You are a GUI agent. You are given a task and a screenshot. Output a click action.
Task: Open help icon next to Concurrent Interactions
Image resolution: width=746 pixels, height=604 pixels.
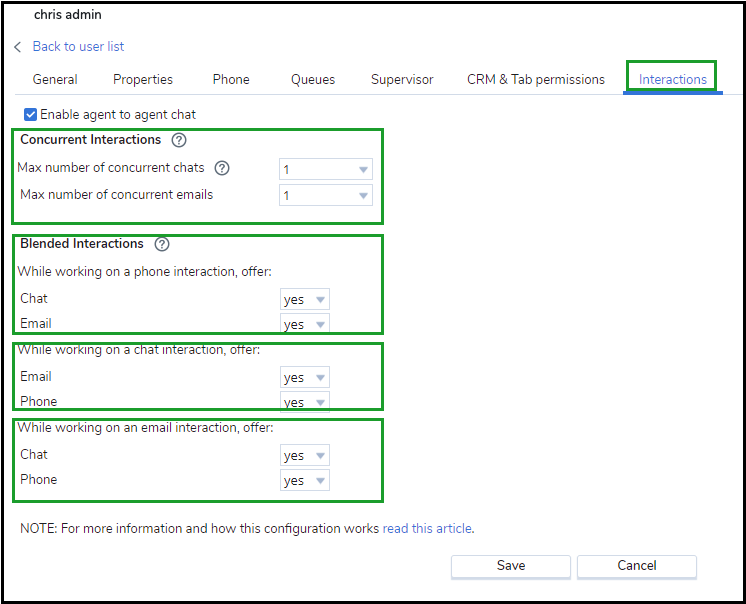tap(179, 140)
